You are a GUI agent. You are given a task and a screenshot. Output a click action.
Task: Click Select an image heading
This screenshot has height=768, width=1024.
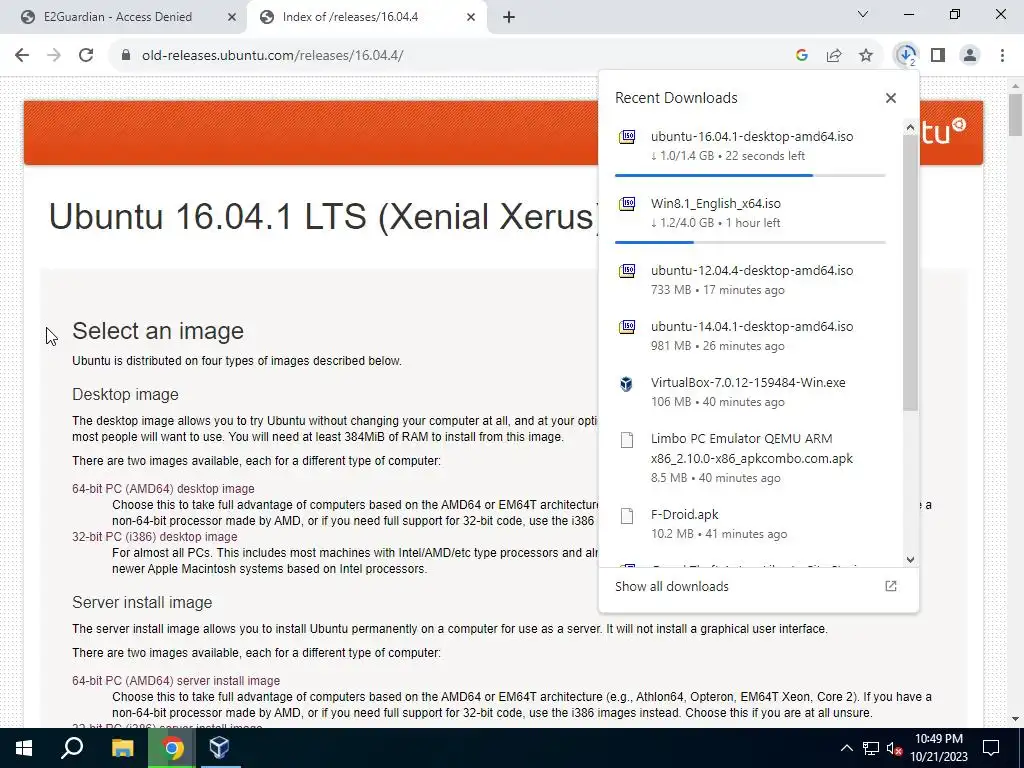(158, 331)
